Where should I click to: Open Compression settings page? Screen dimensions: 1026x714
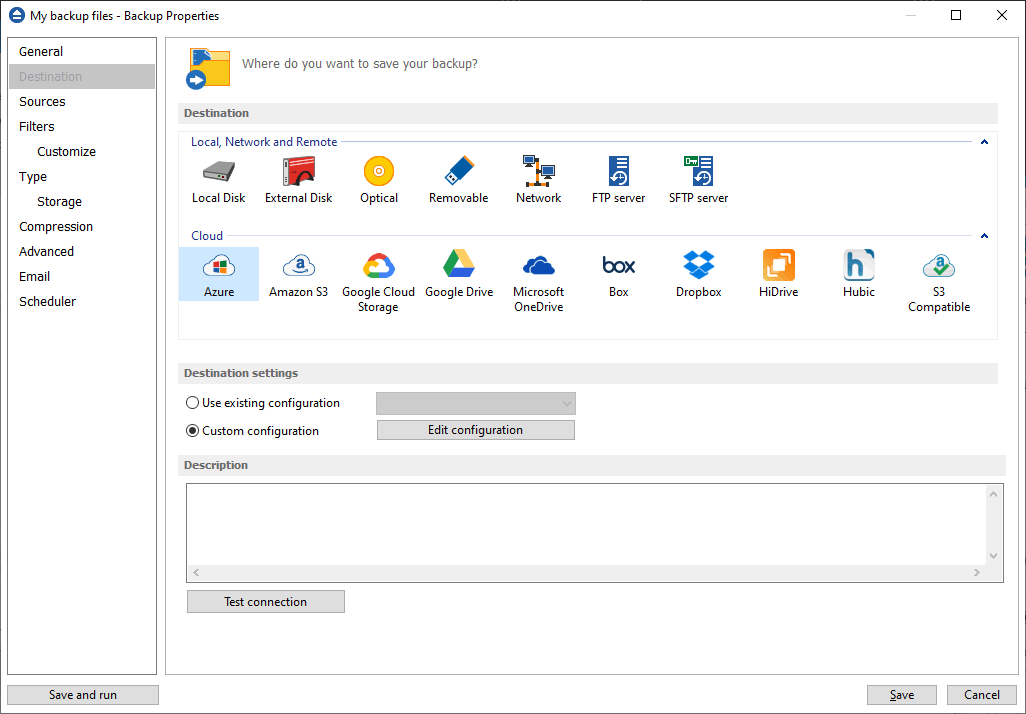point(82,226)
